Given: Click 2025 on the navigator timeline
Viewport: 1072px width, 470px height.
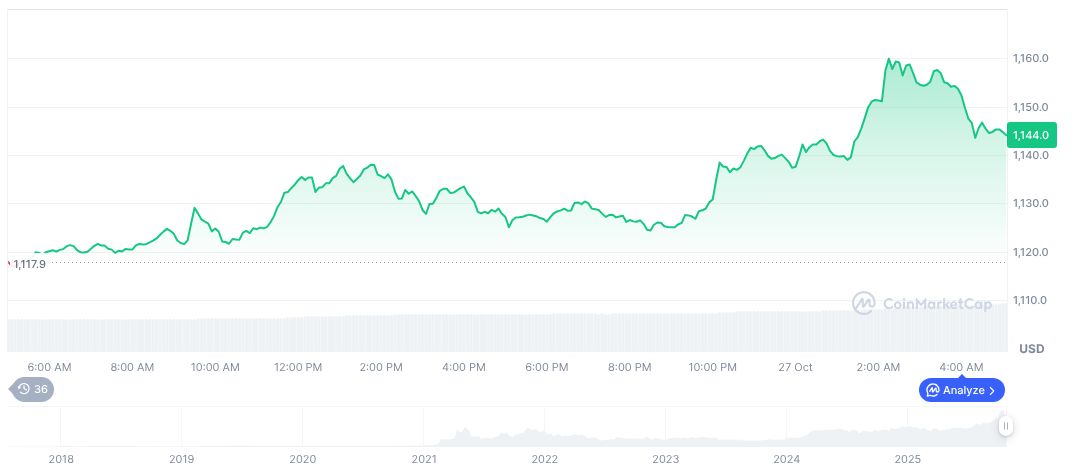Looking at the screenshot, I should 907,460.
